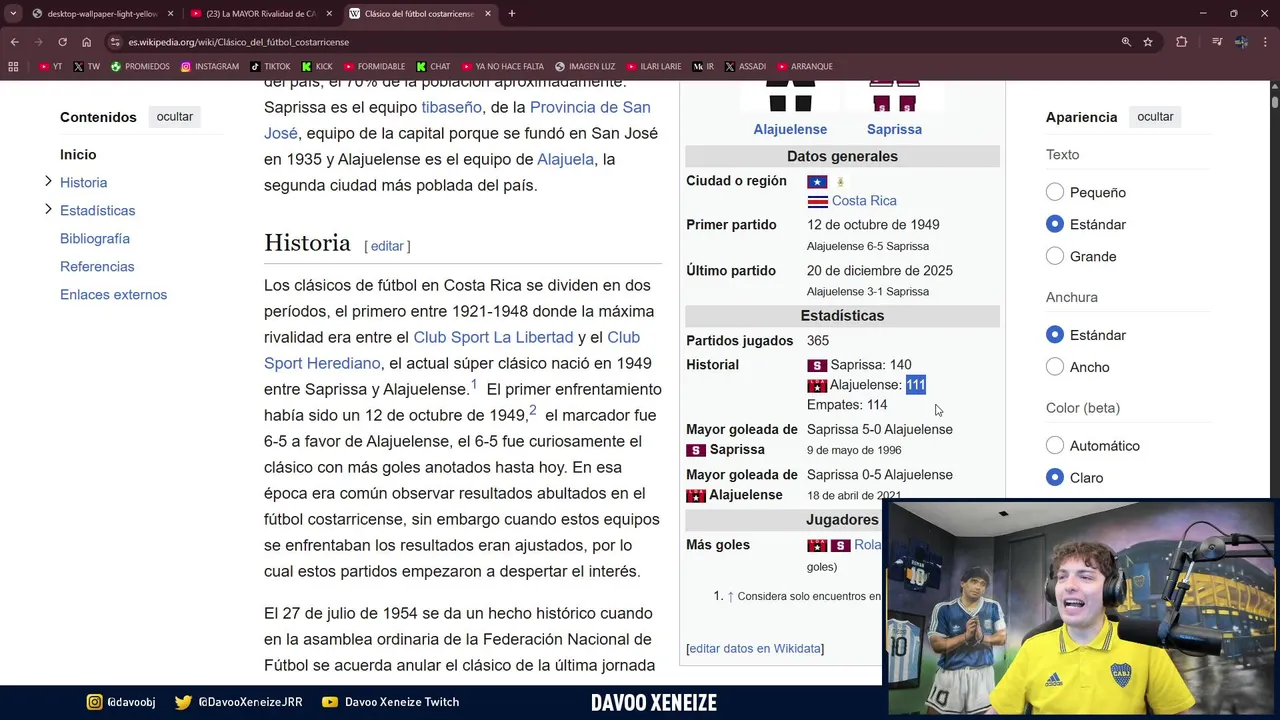Open Club Sport Herediano link
This screenshot has width=1280, height=720.
coord(452,350)
